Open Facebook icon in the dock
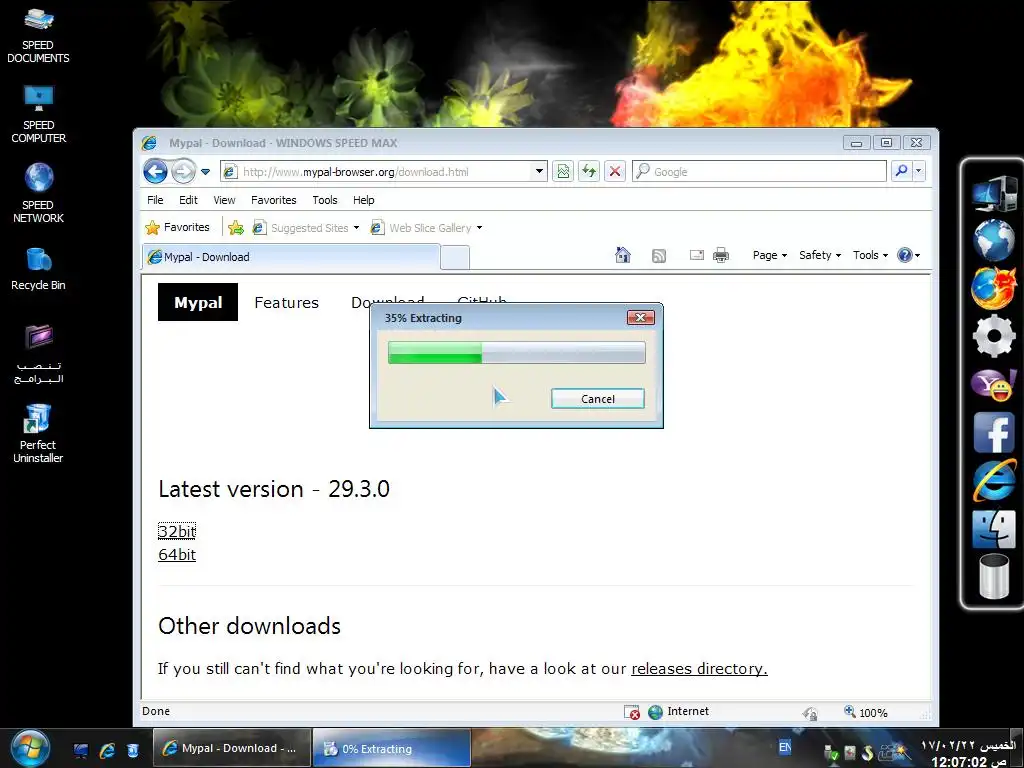Screen dimensions: 1024x768 (993, 432)
